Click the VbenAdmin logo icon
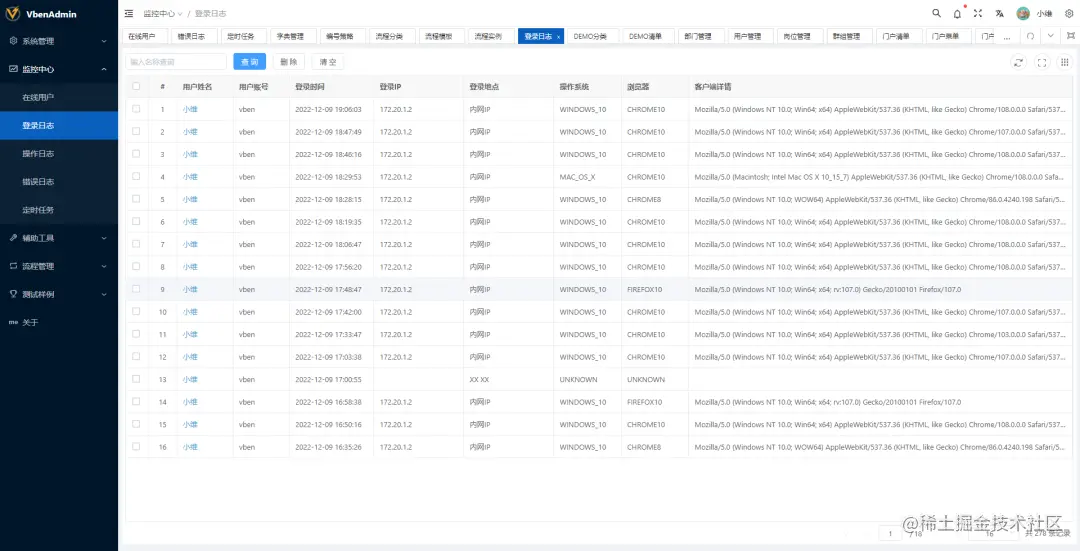The width and height of the screenshot is (1080, 551). 12,14
